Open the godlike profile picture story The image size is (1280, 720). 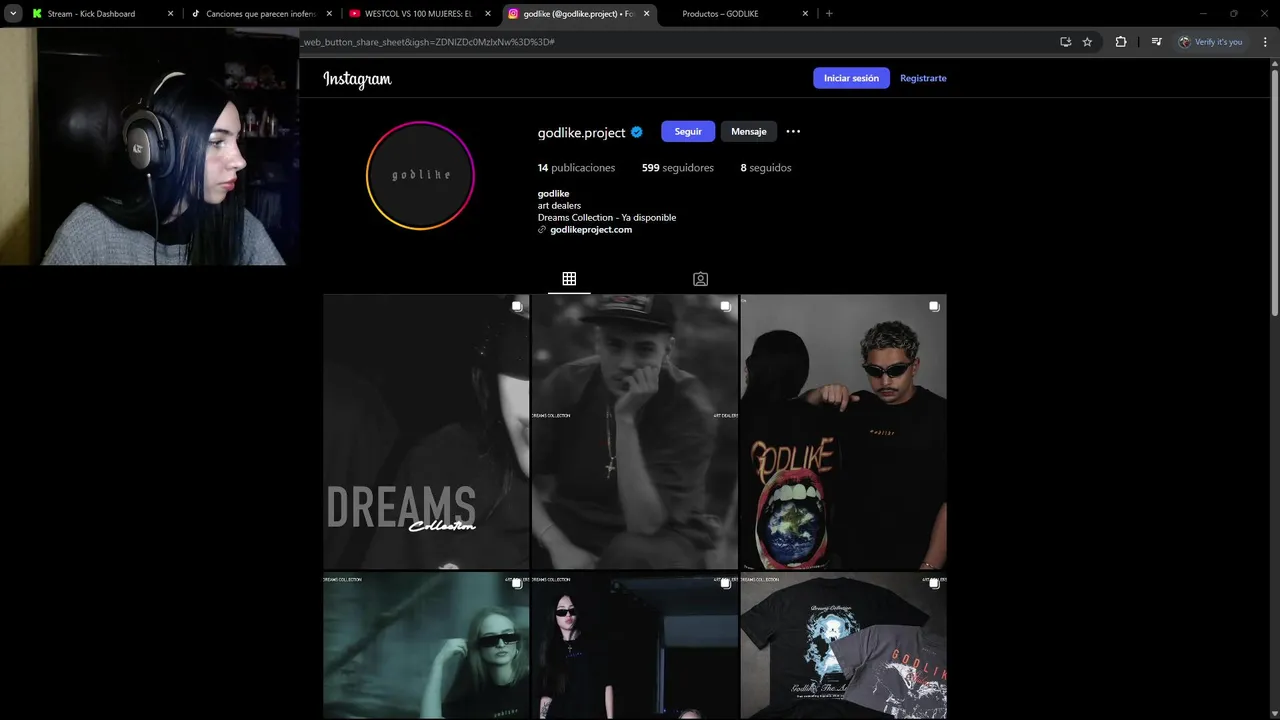point(420,175)
